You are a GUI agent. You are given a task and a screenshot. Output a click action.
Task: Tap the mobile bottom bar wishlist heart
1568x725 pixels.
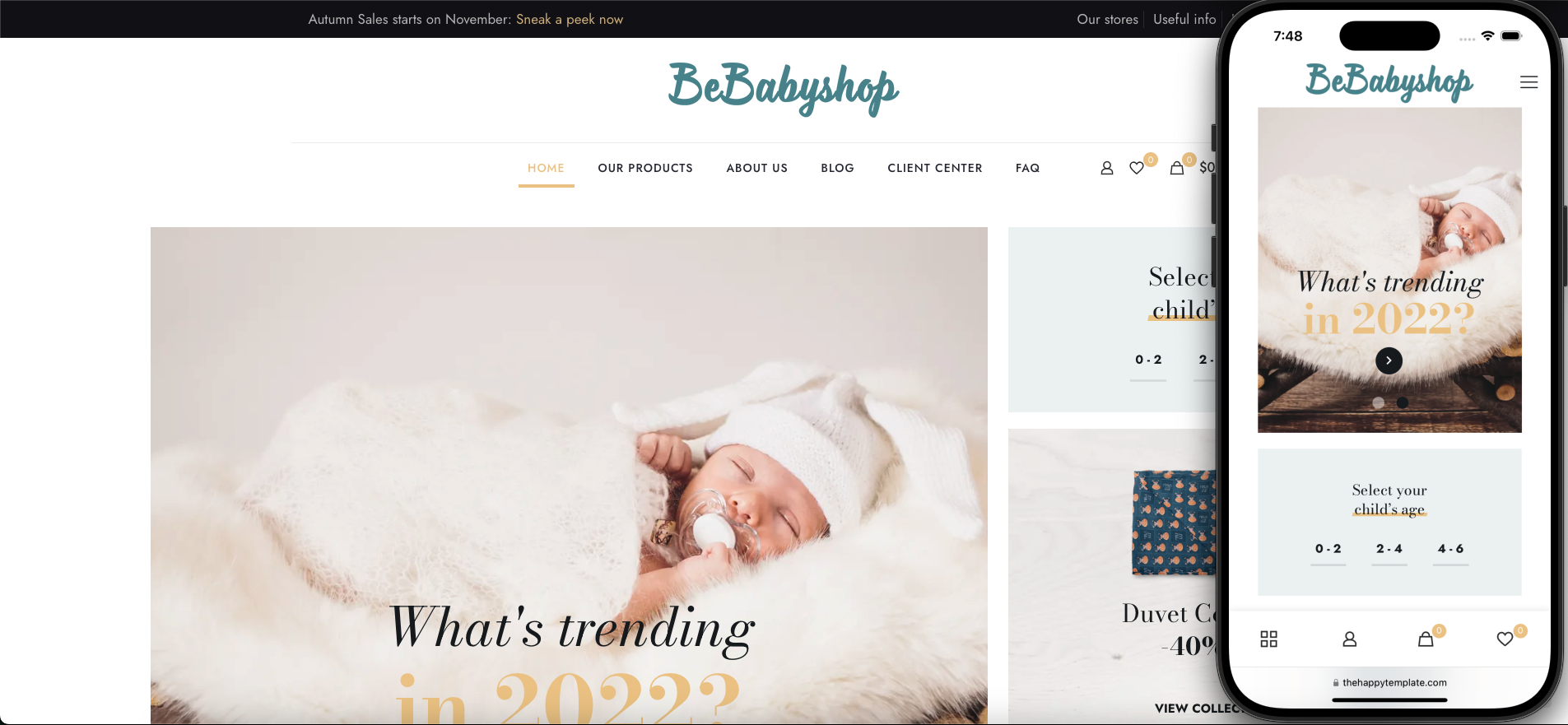[1505, 639]
